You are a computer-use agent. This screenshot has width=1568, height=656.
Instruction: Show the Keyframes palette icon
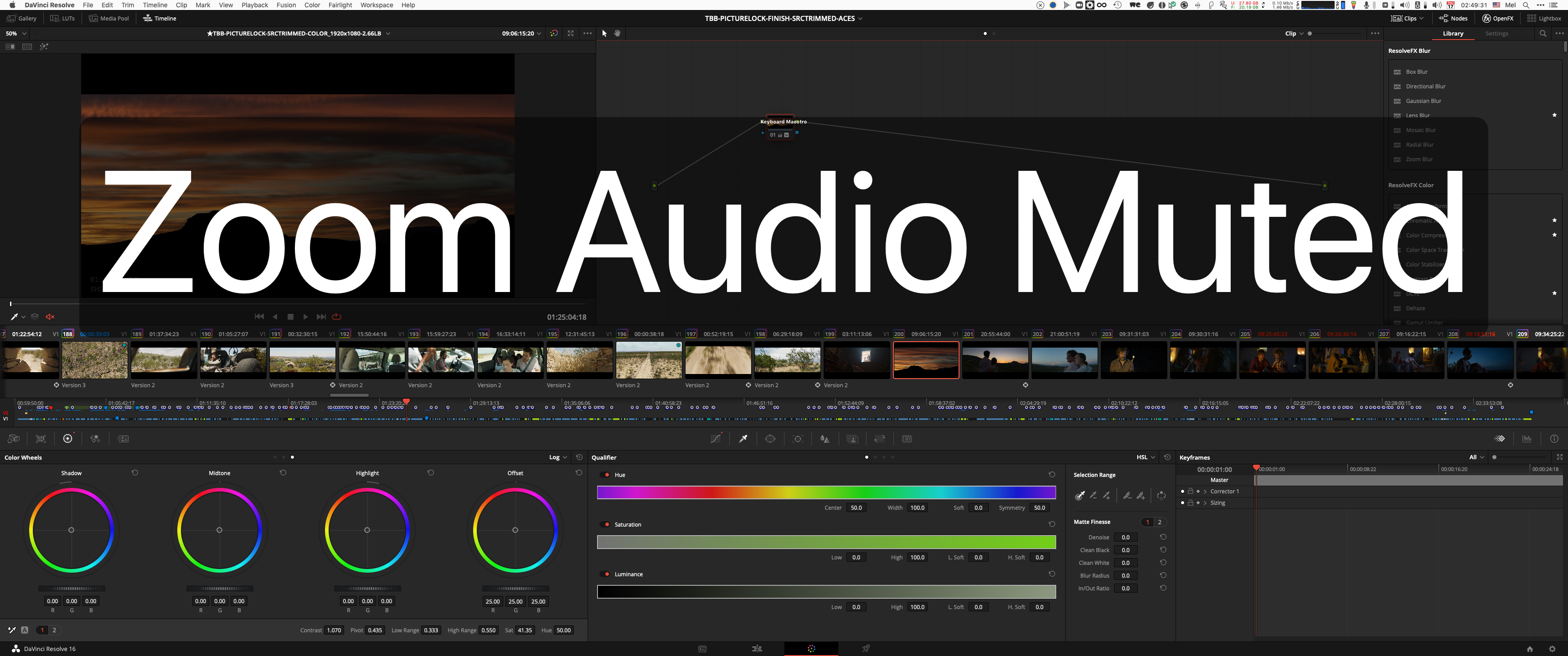click(1499, 439)
